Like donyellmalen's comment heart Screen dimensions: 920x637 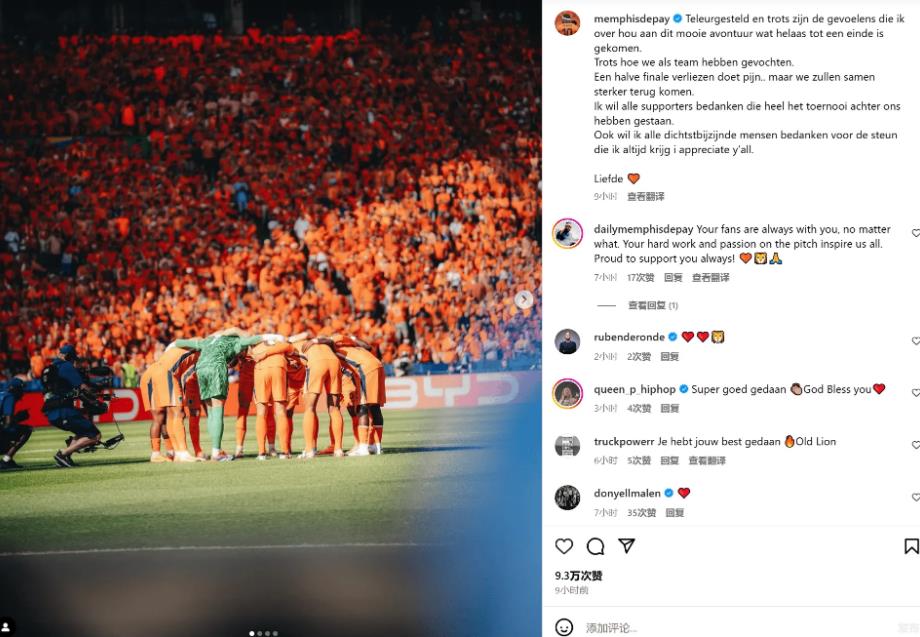(915, 497)
